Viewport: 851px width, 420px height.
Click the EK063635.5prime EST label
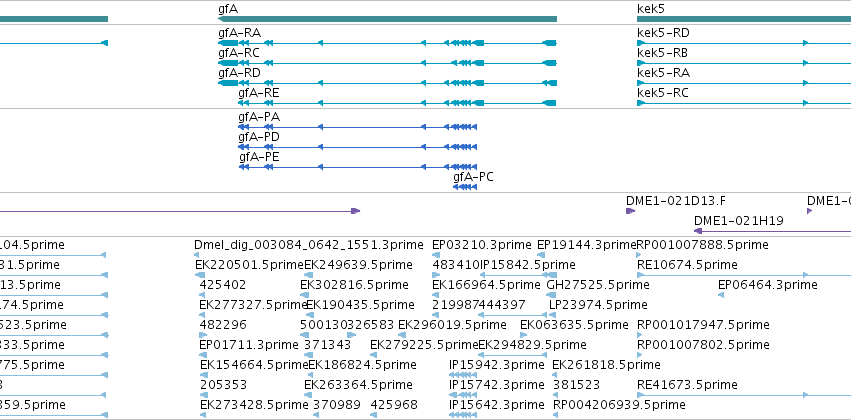(x=574, y=325)
